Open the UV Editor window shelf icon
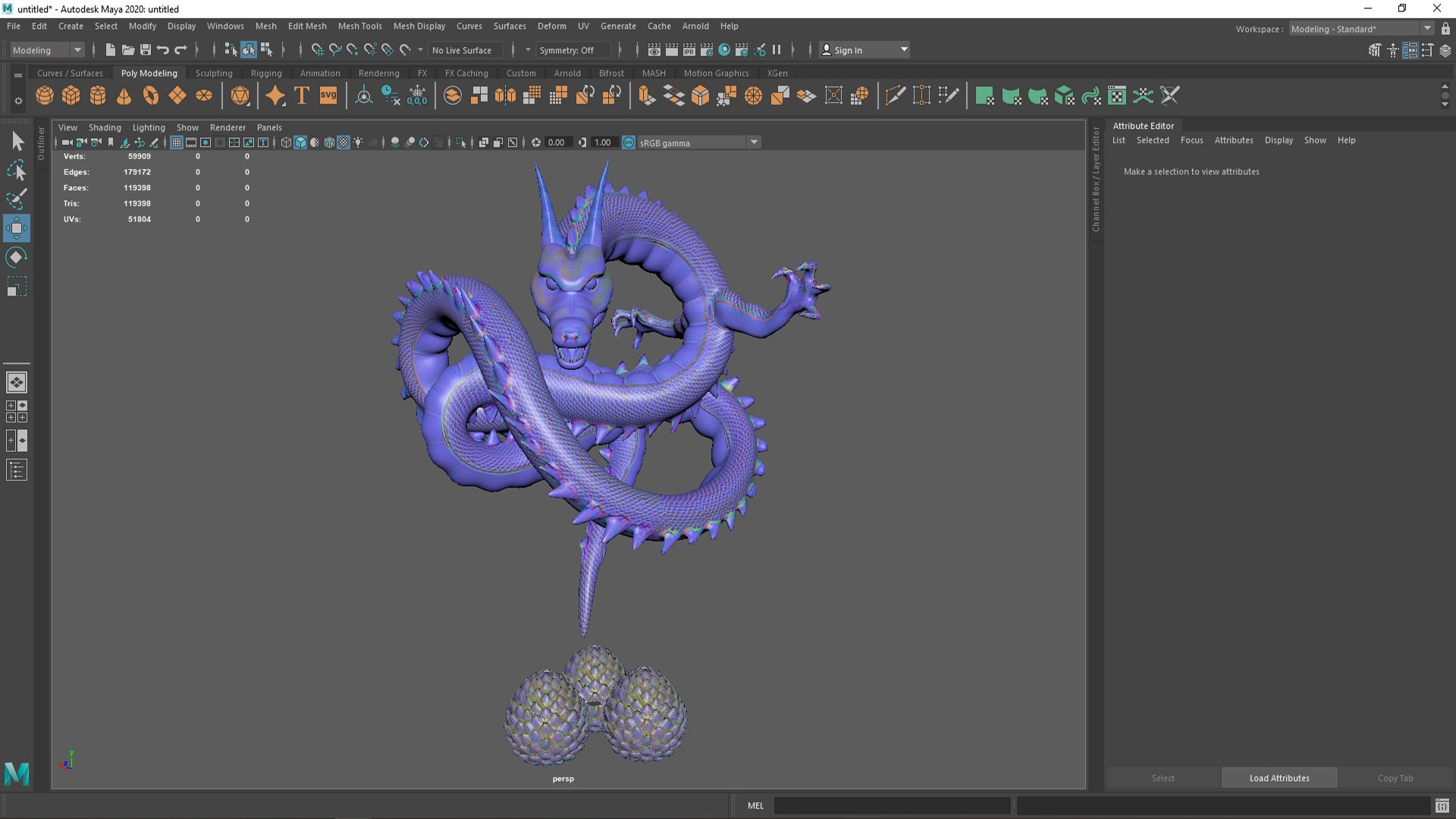 [1117, 96]
